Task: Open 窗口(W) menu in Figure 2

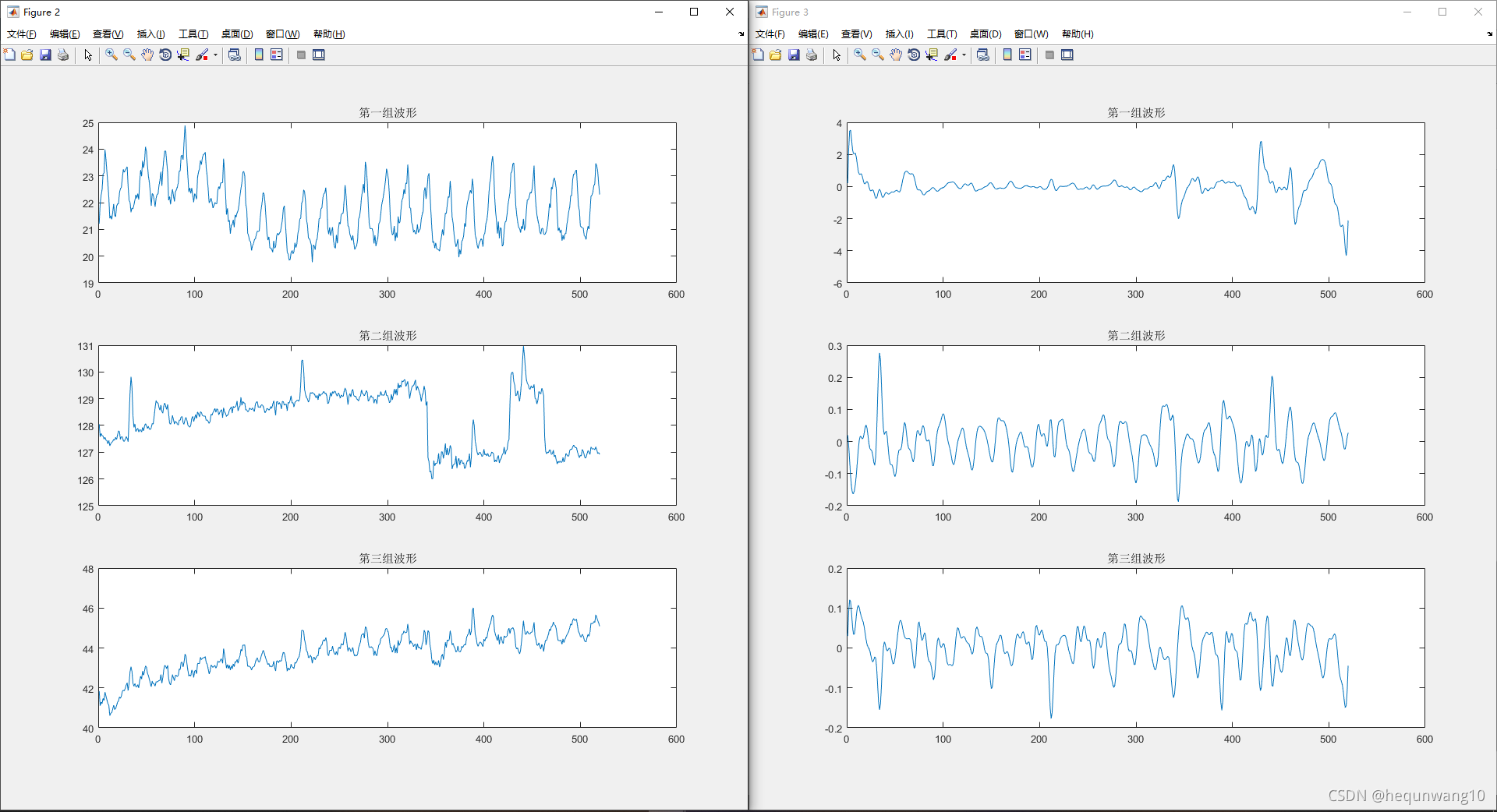Action: click(283, 34)
